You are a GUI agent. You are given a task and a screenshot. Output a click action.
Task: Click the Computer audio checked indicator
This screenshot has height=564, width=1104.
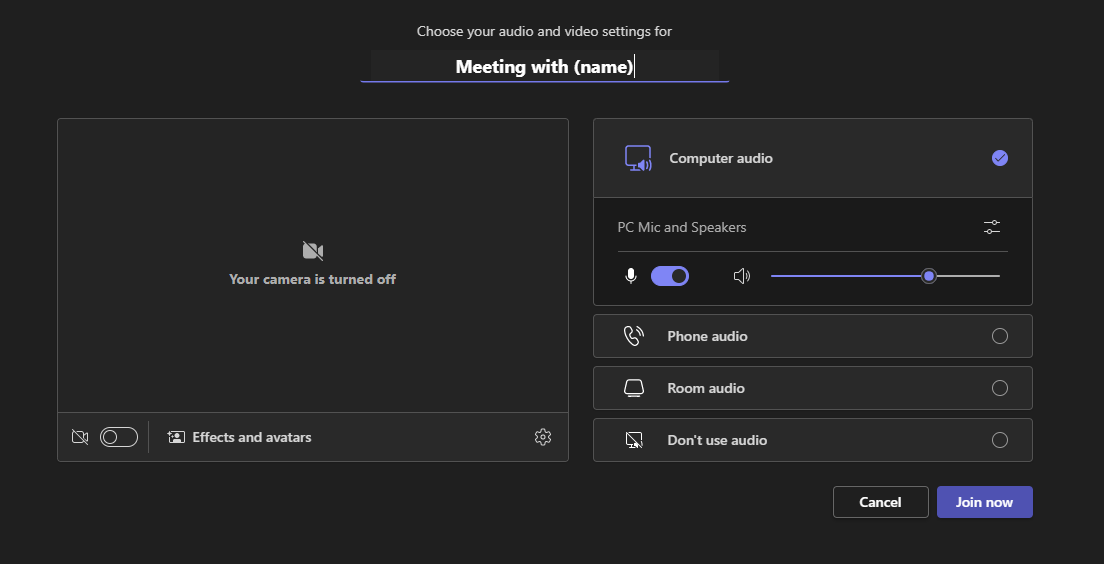pyautogui.click(x=1000, y=158)
